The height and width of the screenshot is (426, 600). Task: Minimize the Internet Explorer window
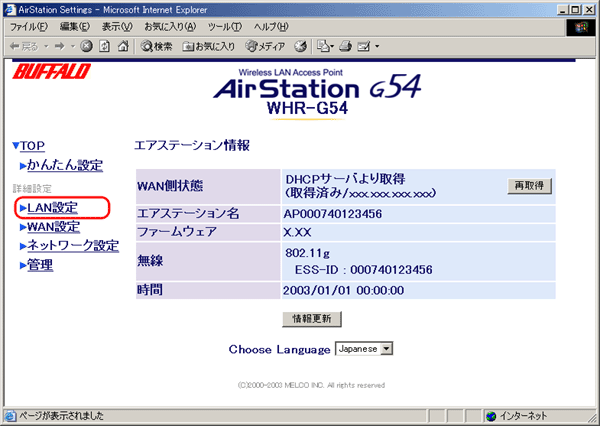click(x=562, y=10)
